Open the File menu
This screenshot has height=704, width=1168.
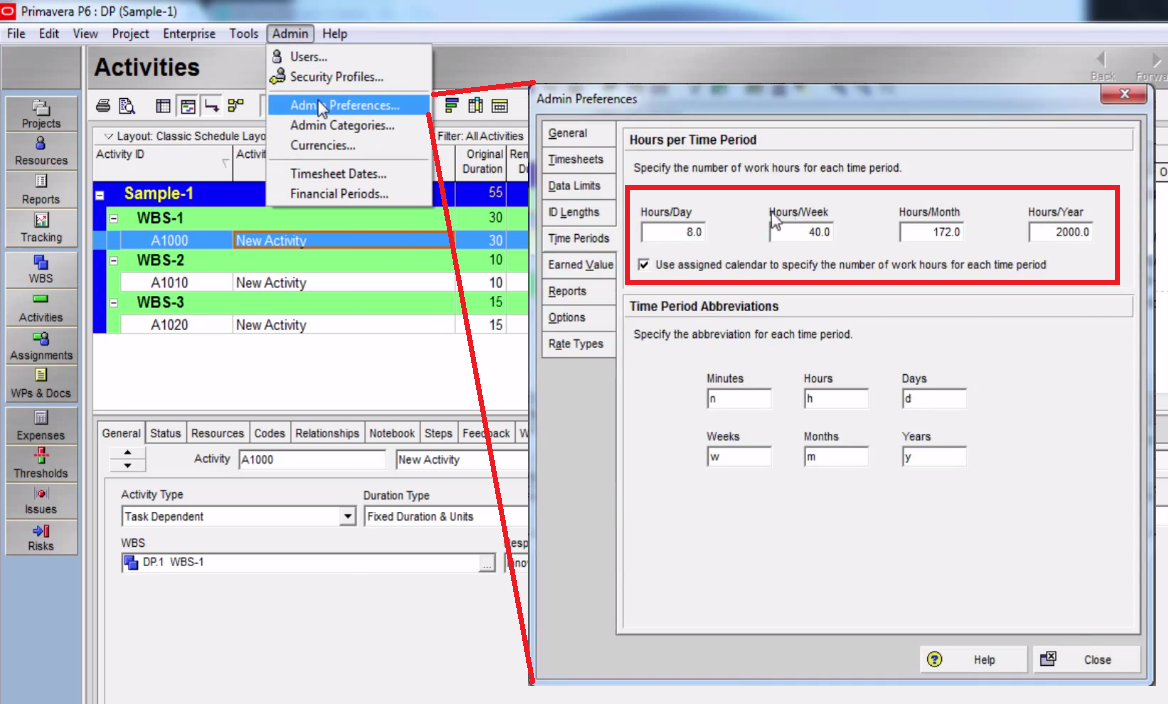(16, 34)
